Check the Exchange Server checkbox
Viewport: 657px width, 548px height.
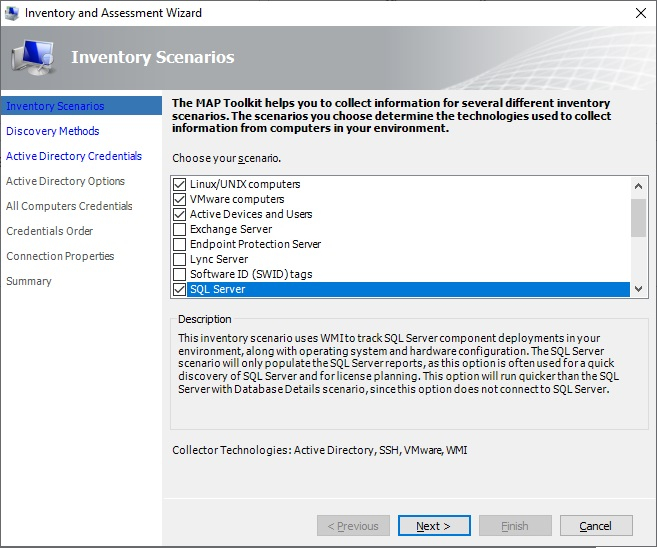tap(179, 230)
